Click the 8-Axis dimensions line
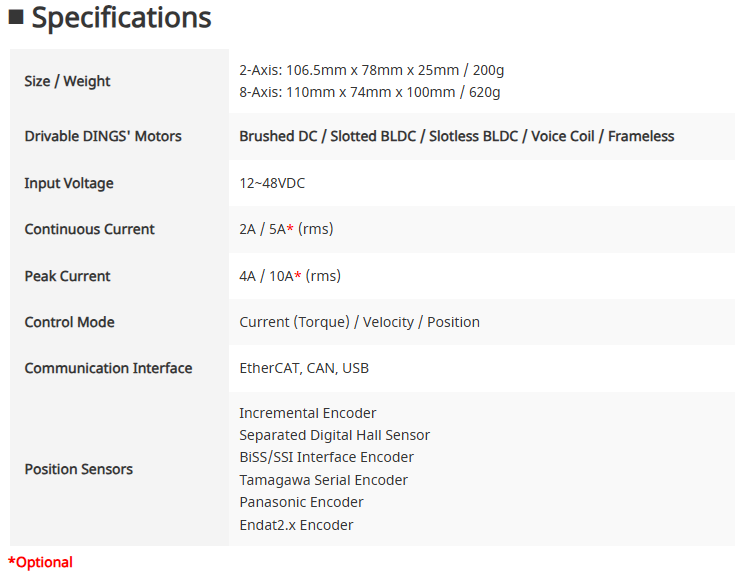 point(370,92)
